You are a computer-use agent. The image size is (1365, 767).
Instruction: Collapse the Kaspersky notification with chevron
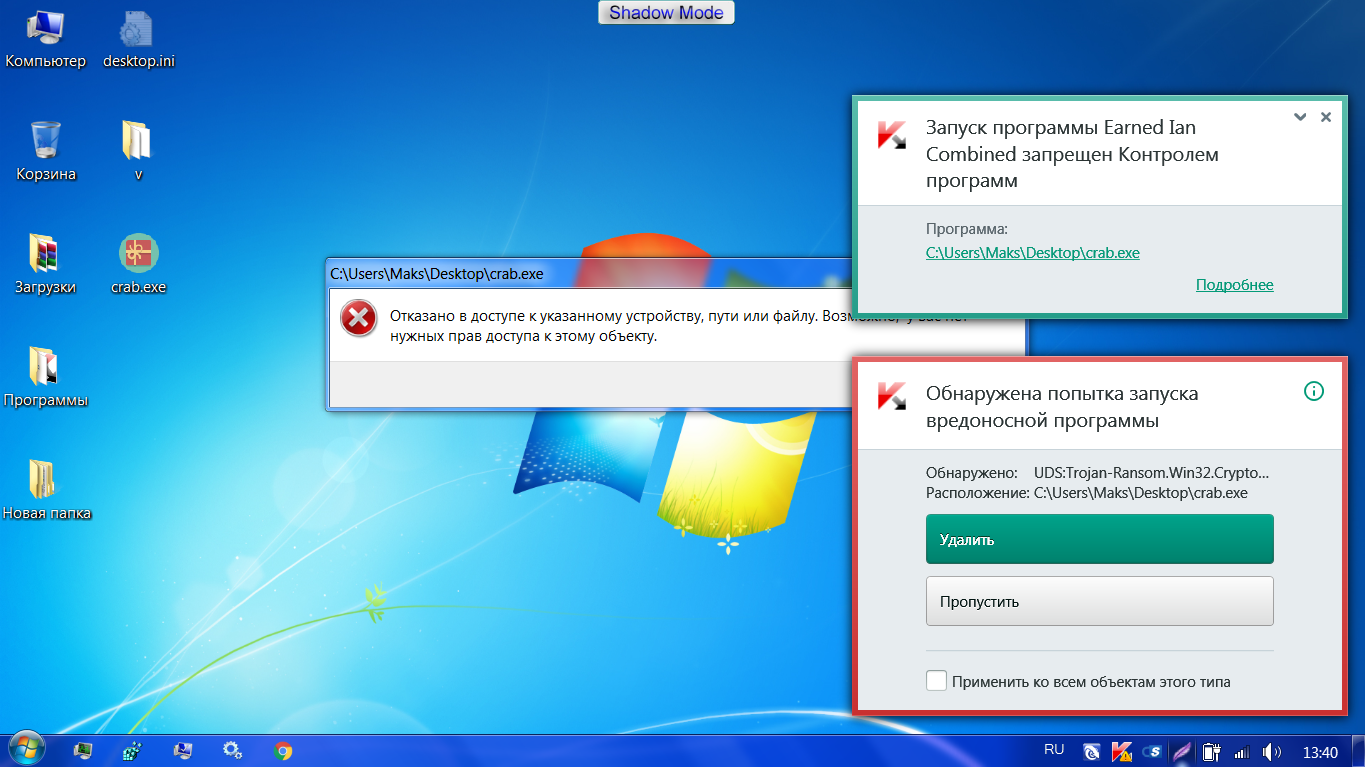click(x=1300, y=117)
